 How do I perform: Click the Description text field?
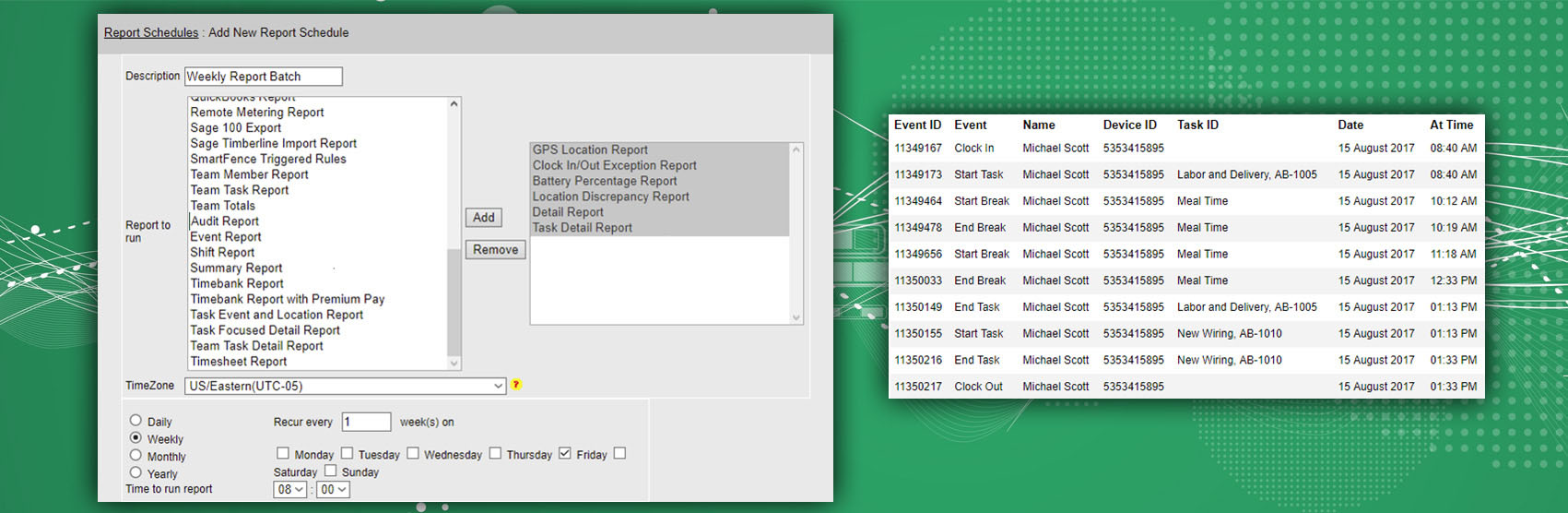tap(263, 77)
